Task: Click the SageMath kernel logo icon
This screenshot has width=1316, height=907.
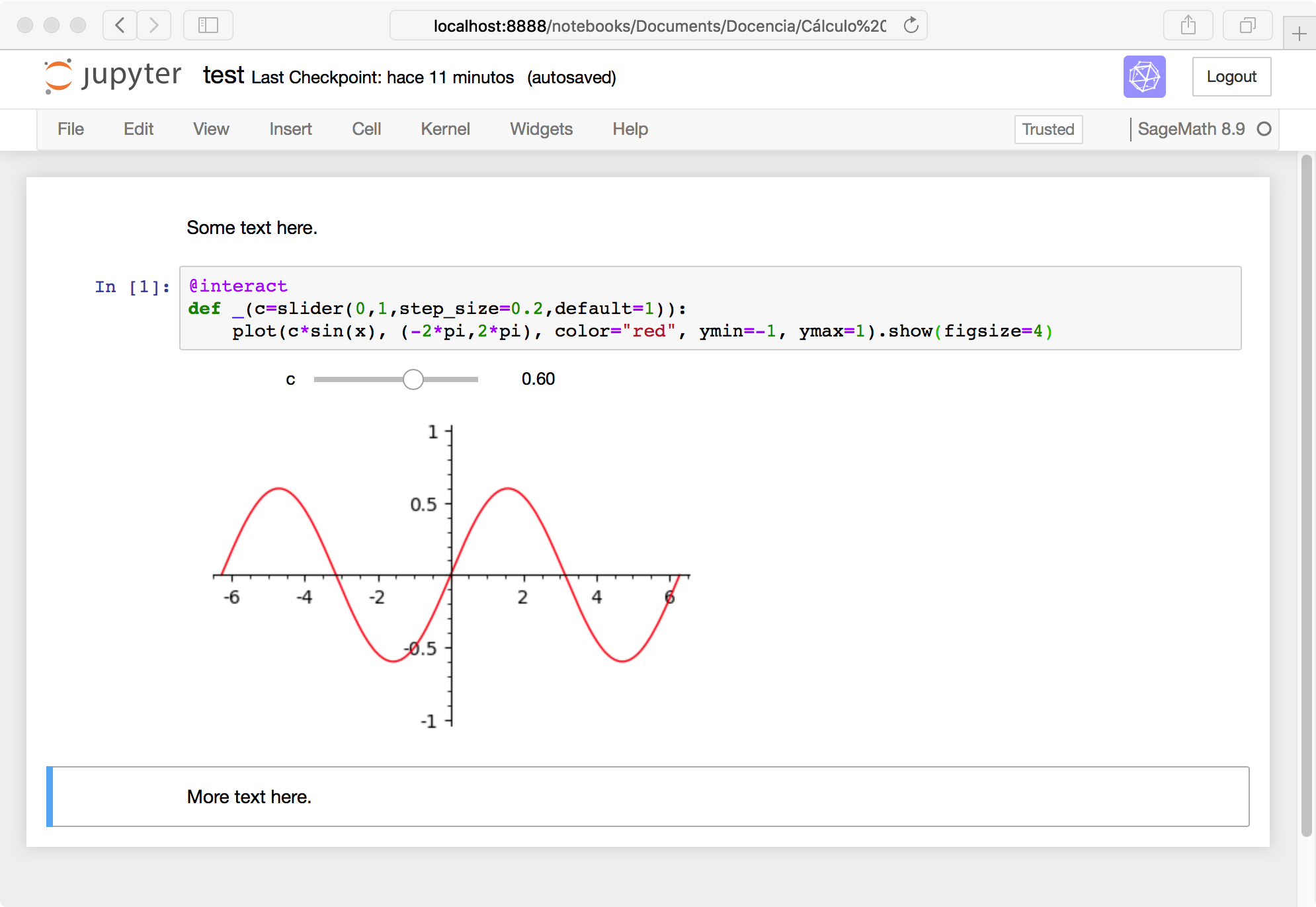Action: click(x=1144, y=77)
